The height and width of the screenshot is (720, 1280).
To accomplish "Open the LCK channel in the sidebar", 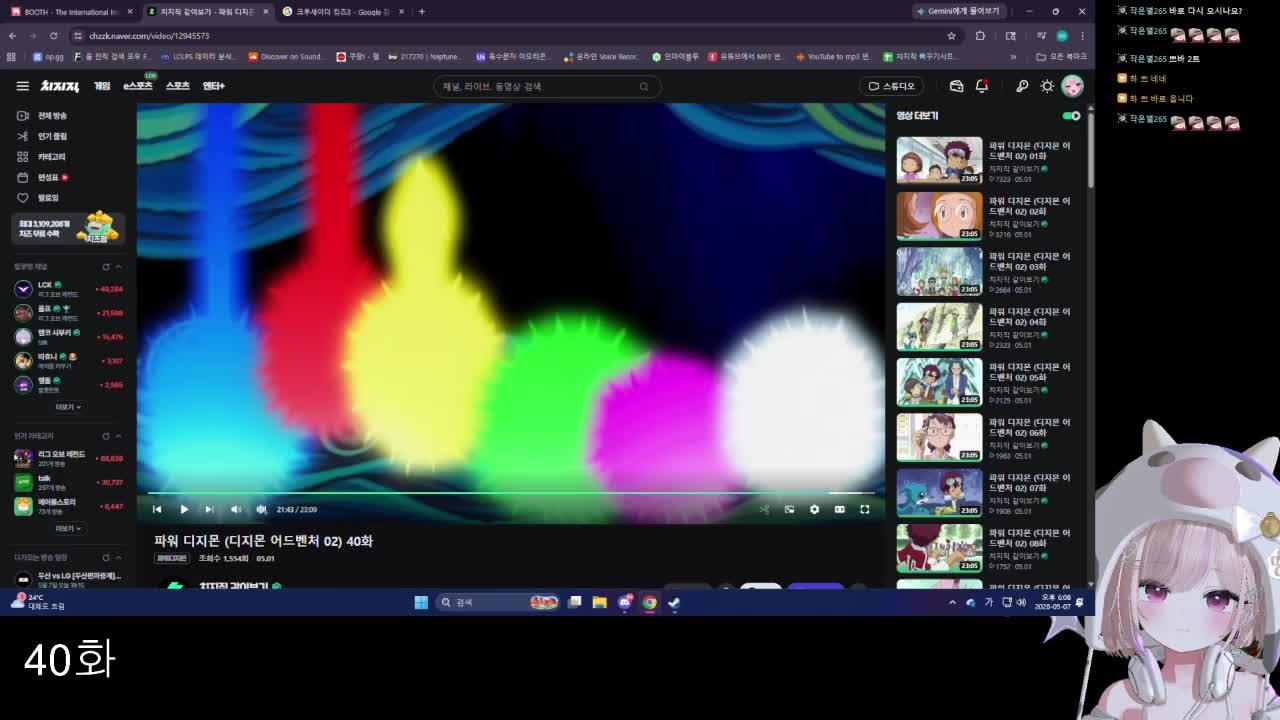I will (x=68, y=289).
